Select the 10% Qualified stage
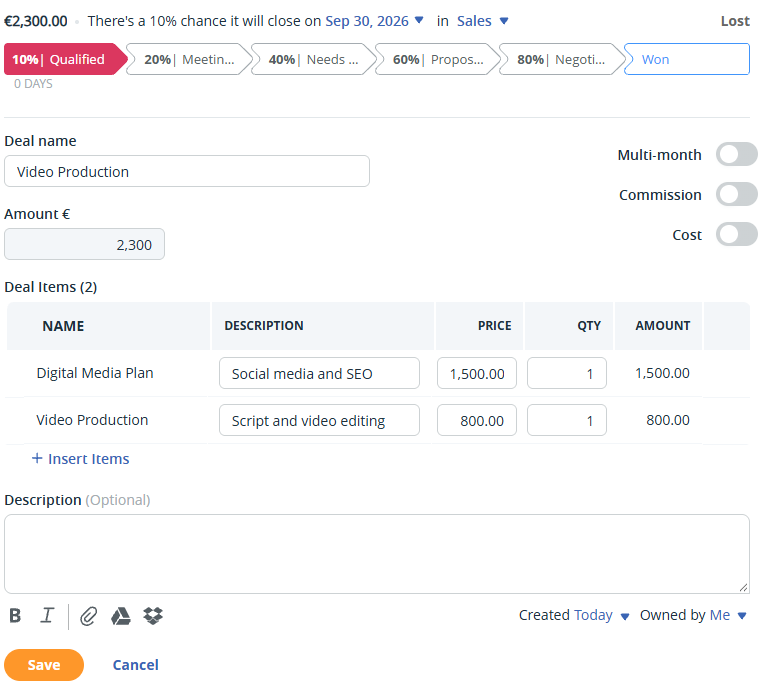Image resolution: width=761 pixels, height=694 pixels. click(x=66, y=59)
